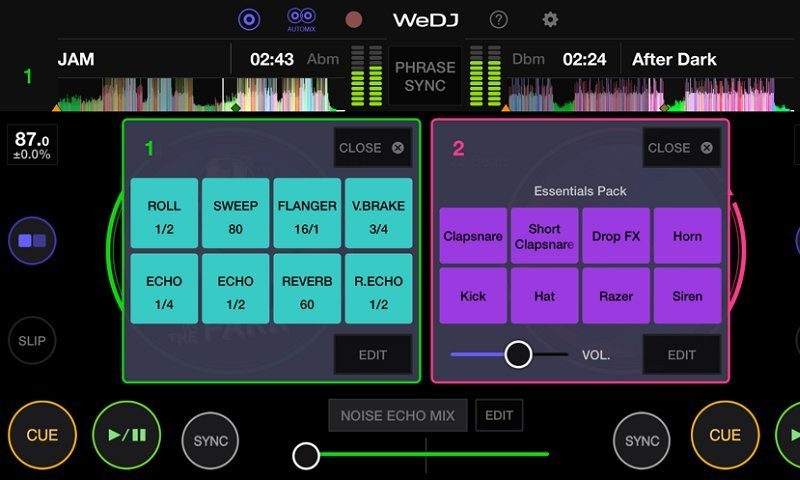Toggle Phrase Sync in the center
This screenshot has width=800, height=480.
[426, 76]
